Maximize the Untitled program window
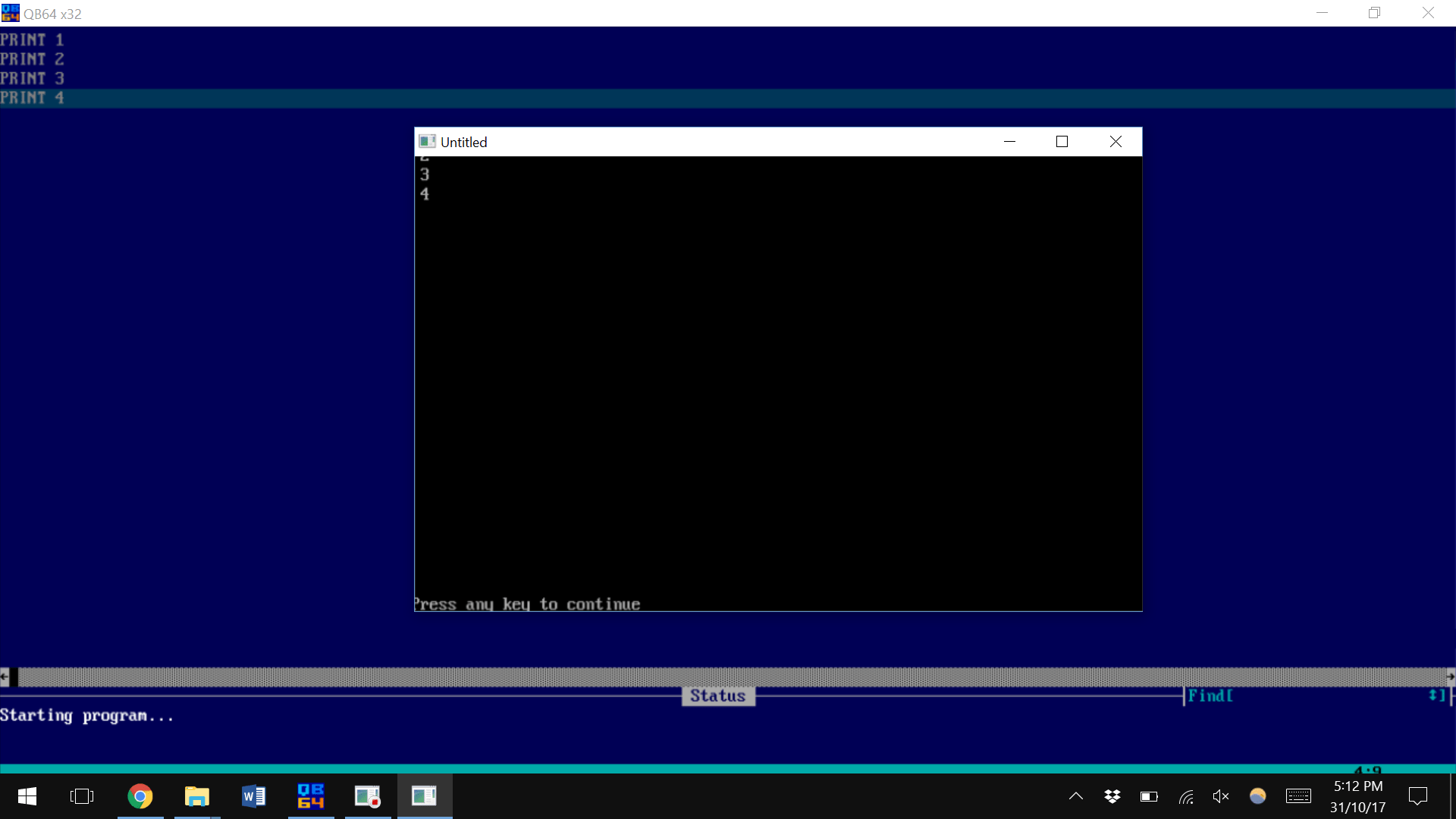 1061,141
